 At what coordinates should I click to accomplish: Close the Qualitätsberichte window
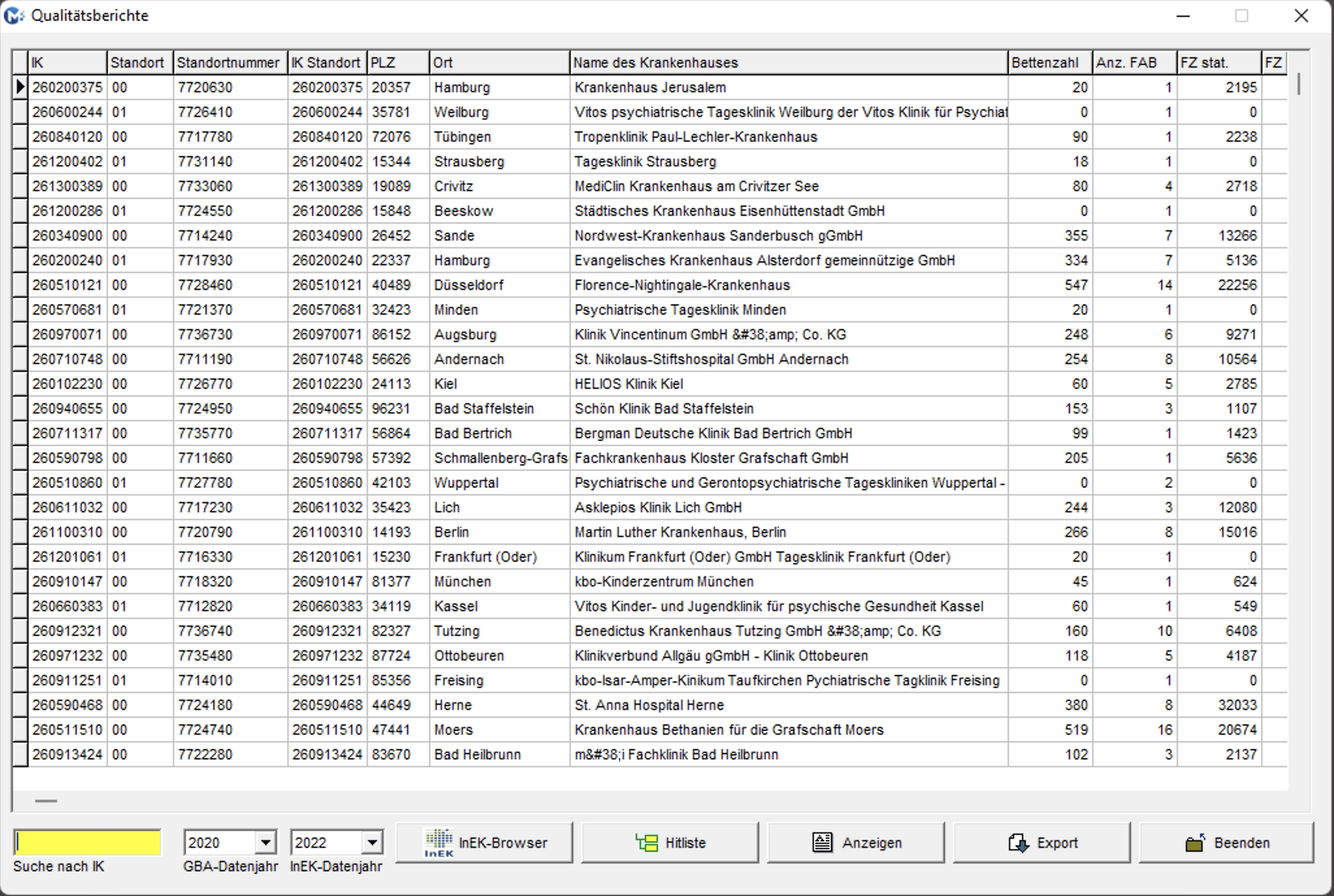[x=1301, y=16]
